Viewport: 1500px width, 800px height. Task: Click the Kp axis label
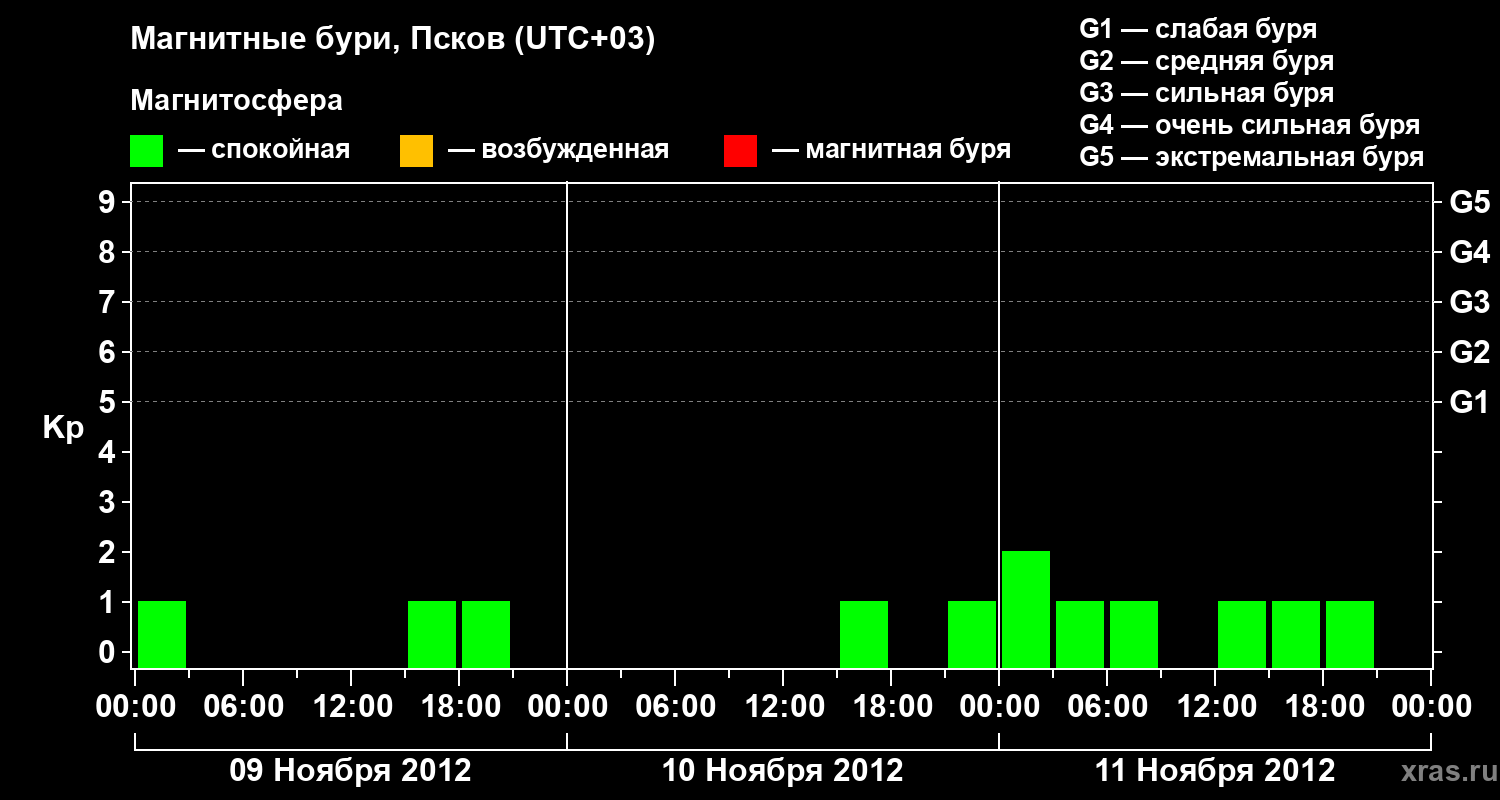click(62, 428)
